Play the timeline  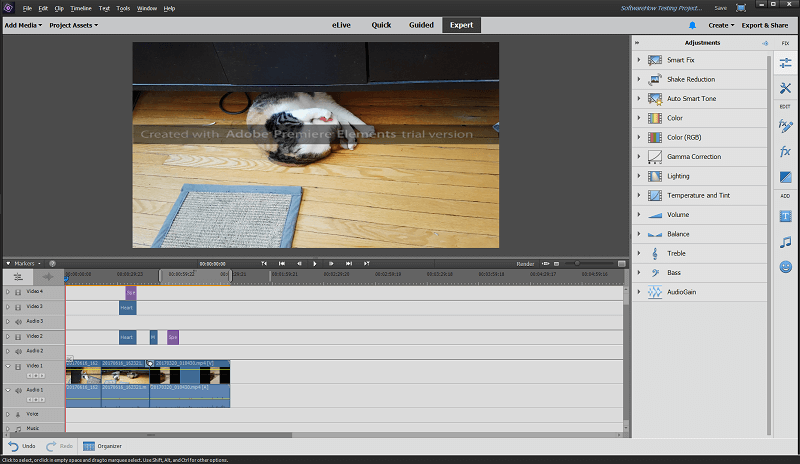click(x=315, y=263)
